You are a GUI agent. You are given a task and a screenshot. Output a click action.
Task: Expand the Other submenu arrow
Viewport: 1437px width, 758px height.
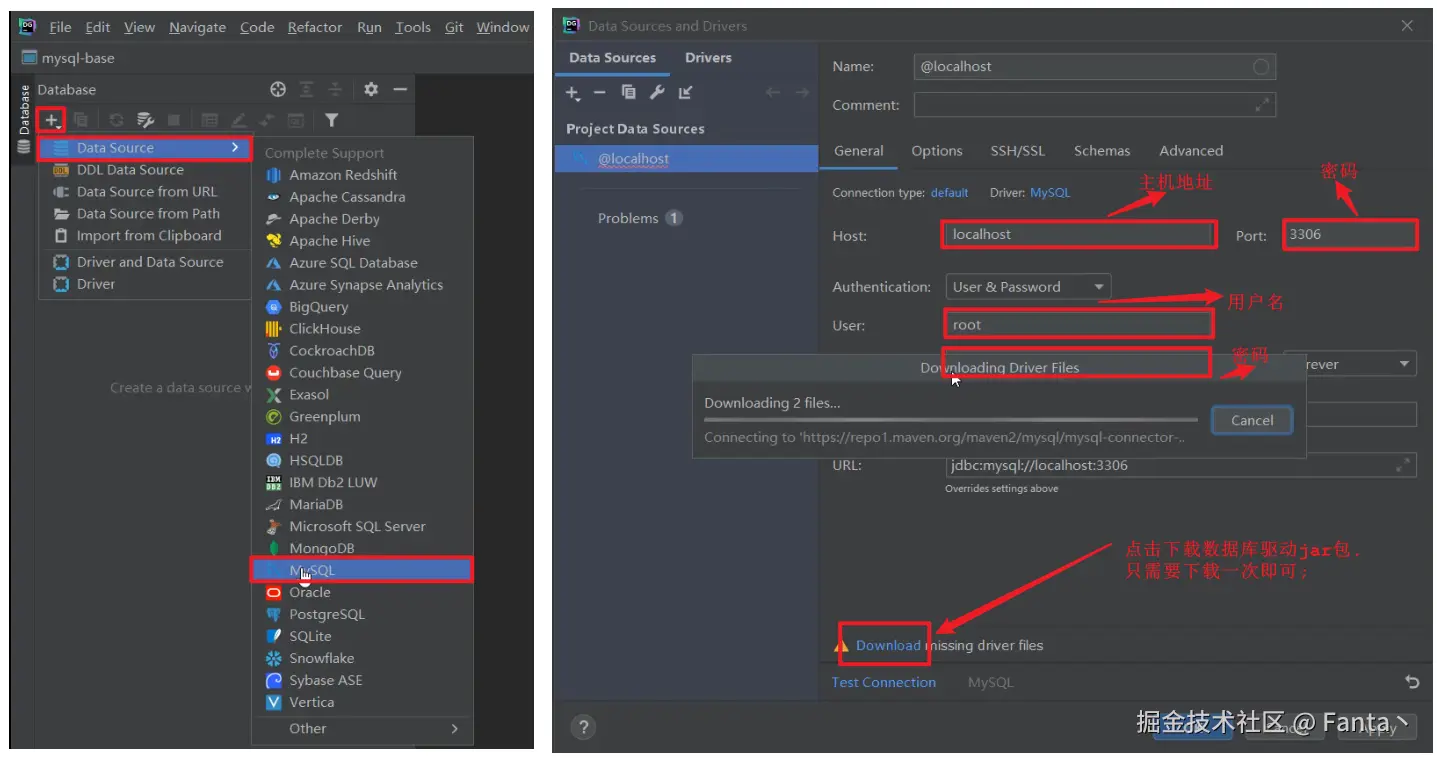454,728
